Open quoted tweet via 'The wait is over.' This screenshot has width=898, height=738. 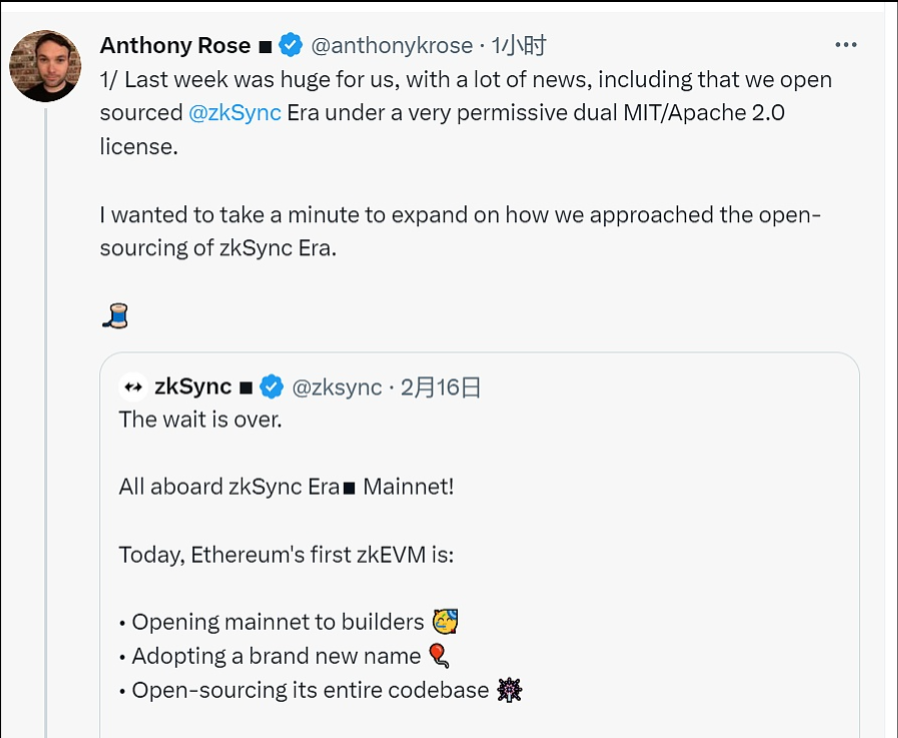click(x=201, y=419)
